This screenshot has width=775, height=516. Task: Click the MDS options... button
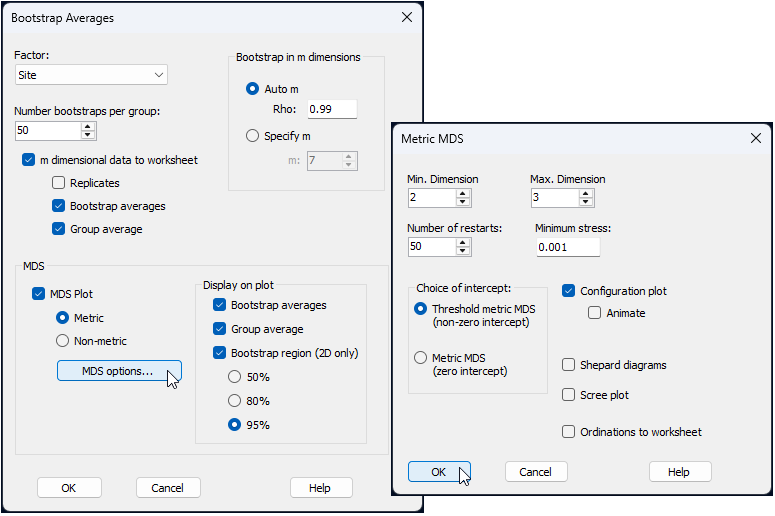point(119,371)
